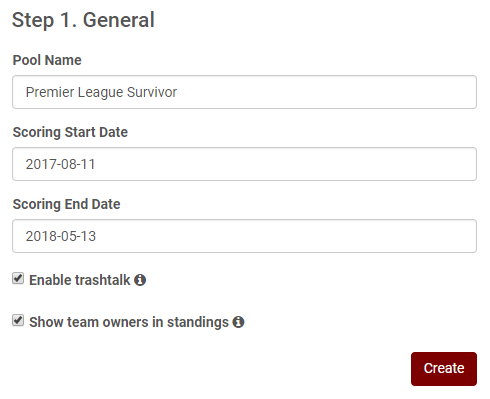Click the Scoring End Date label
This screenshot has height=399, width=490.
tap(67, 204)
